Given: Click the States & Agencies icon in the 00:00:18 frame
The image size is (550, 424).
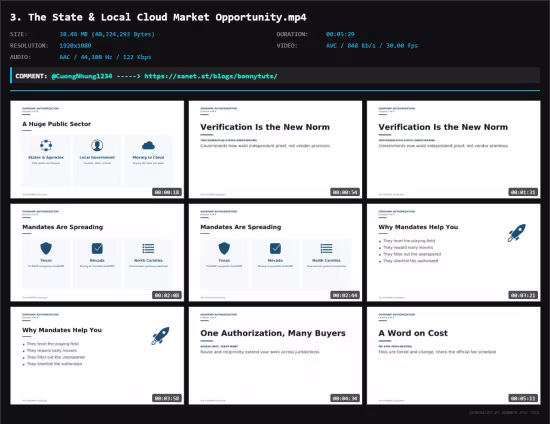Looking at the screenshot, I should click(46, 145).
